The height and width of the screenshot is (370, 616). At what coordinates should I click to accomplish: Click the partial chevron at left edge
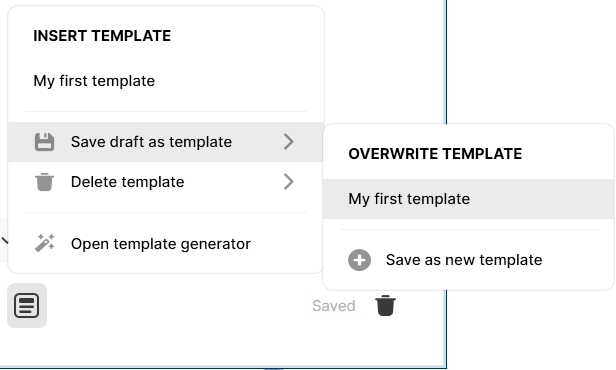point(4,240)
